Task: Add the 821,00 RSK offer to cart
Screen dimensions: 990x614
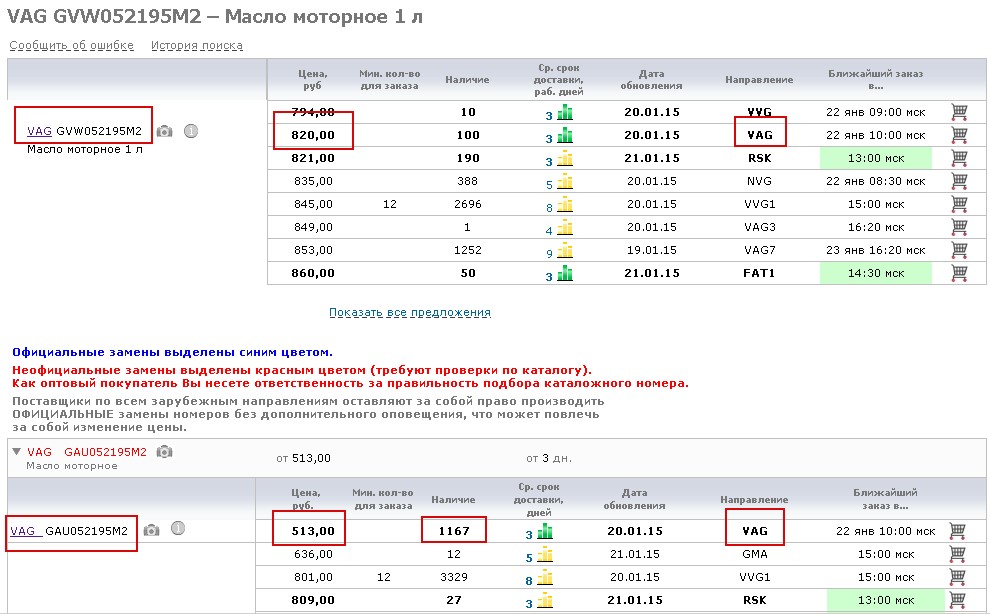Action: (x=959, y=158)
